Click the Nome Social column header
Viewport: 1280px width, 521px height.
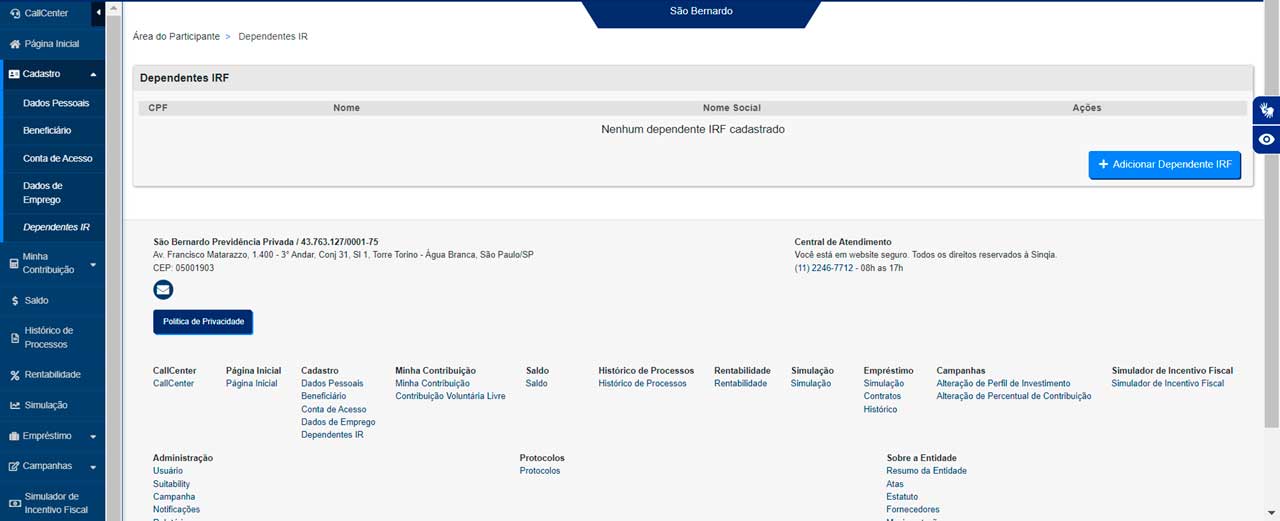click(x=732, y=108)
